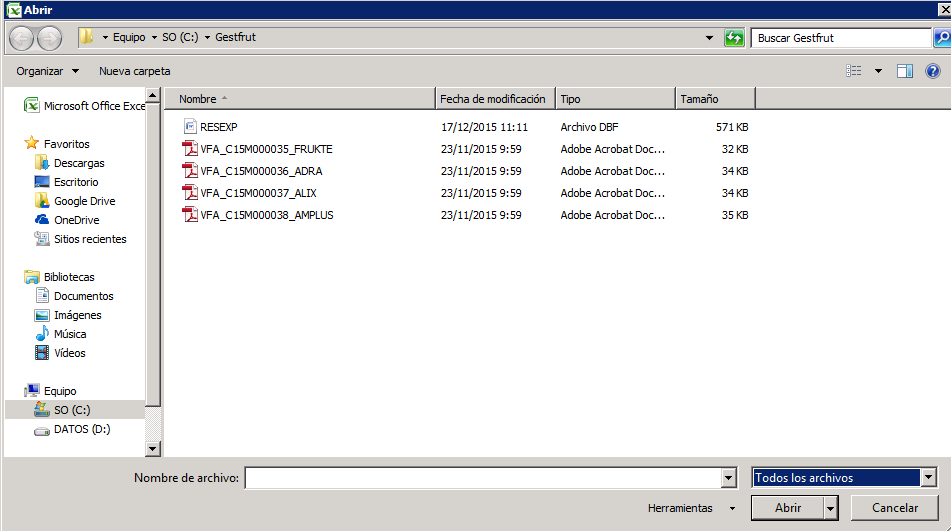Expand the Organizar menu

[x=47, y=71]
